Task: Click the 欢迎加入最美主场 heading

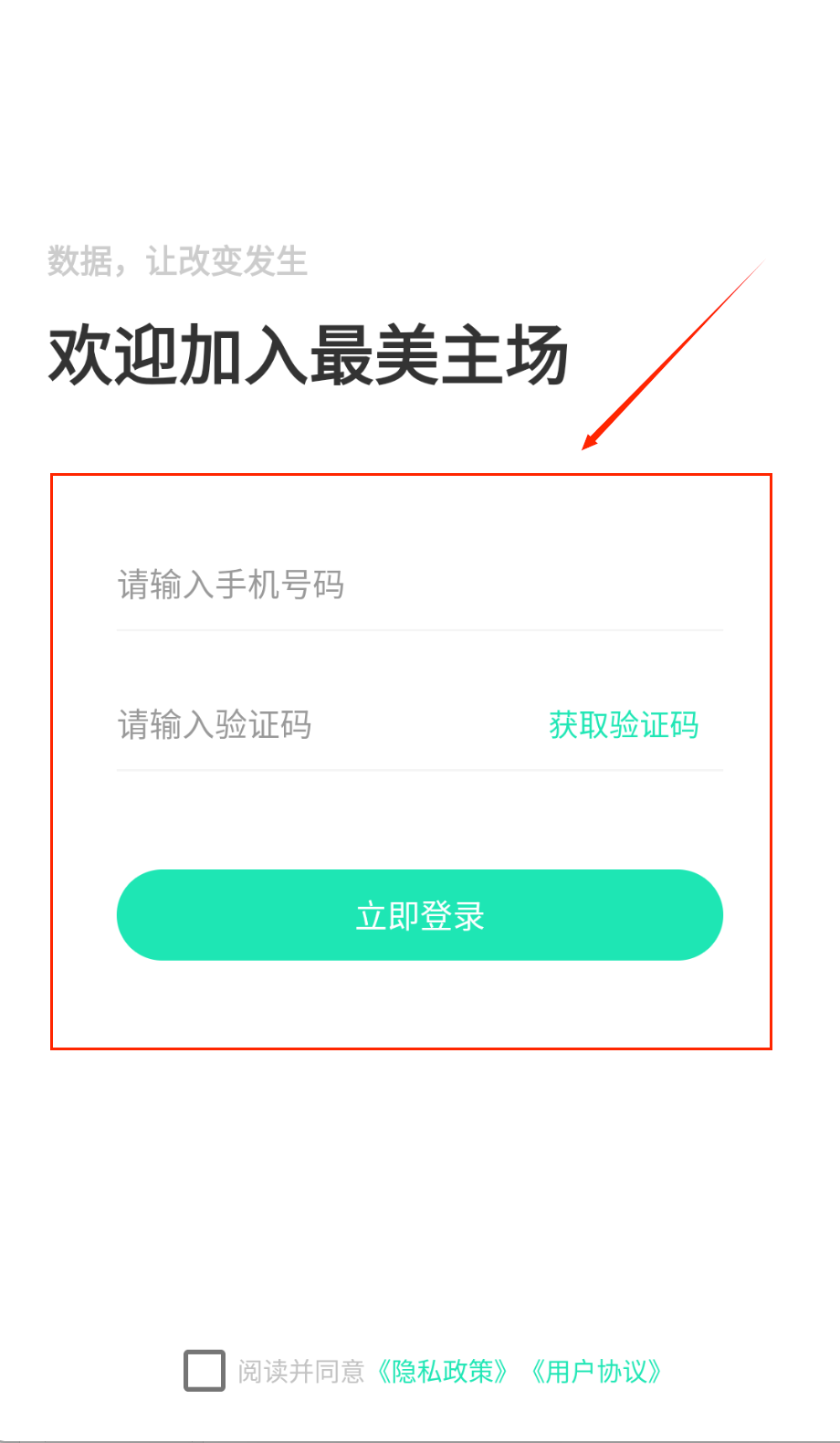Action: [309, 355]
